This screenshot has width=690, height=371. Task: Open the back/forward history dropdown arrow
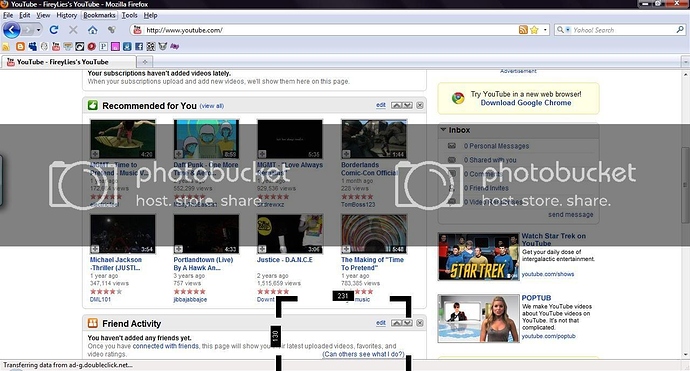pos(39,30)
